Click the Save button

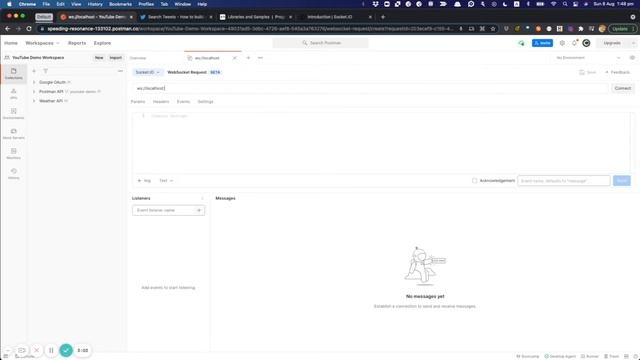point(588,72)
